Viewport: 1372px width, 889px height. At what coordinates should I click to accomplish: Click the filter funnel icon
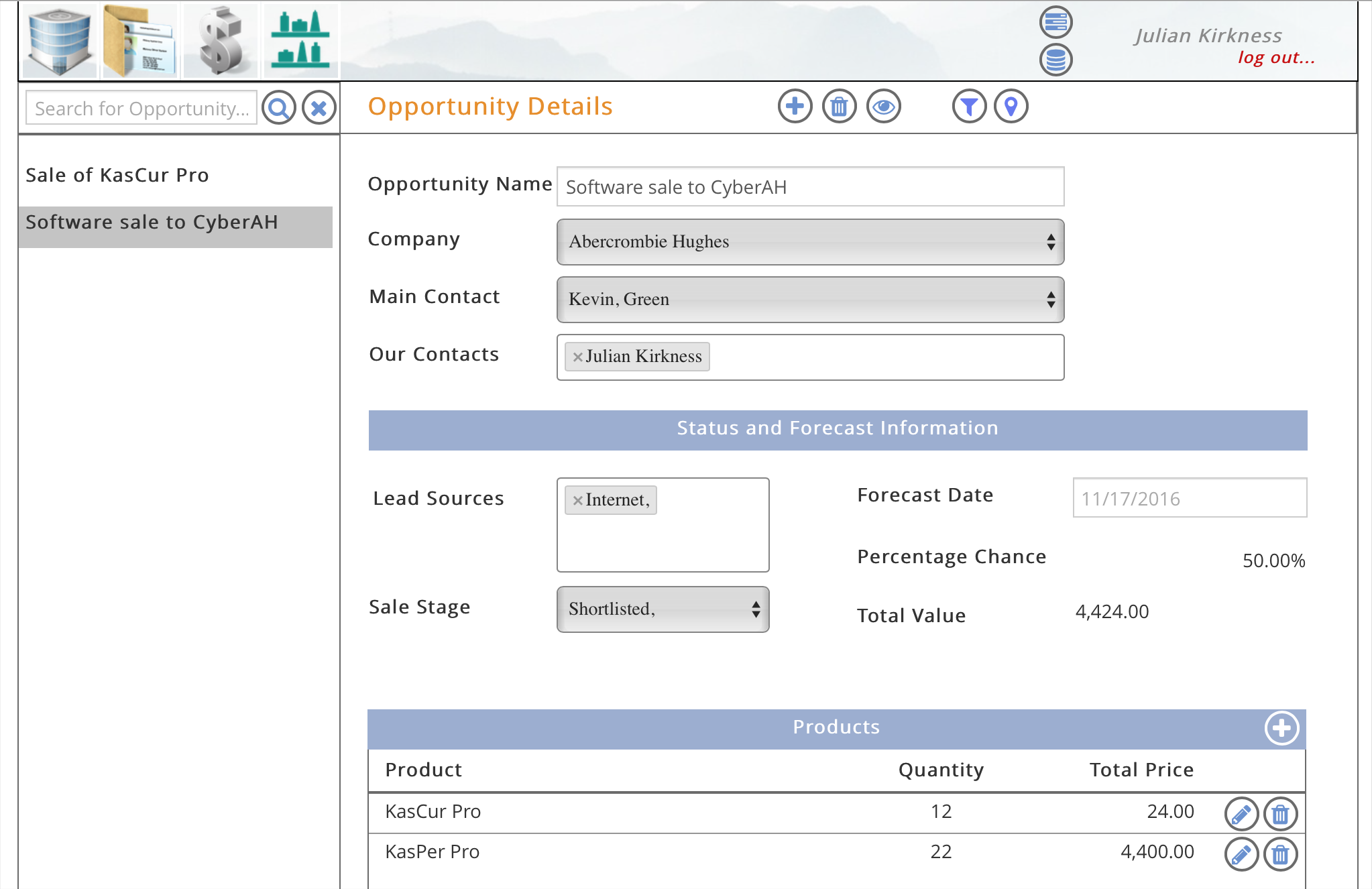pyautogui.click(x=969, y=107)
